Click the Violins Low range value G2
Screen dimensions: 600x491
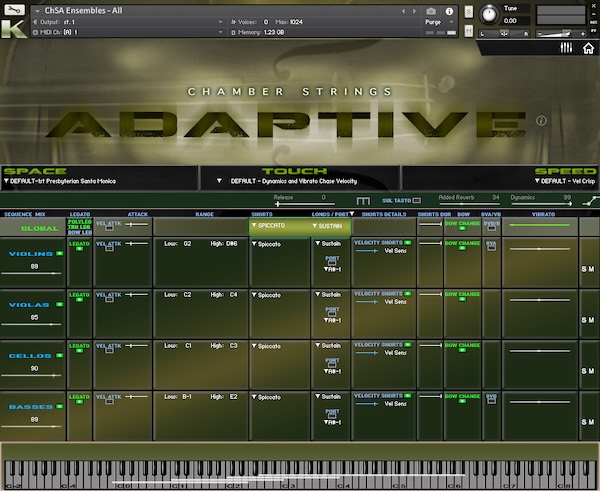(187, 244)
